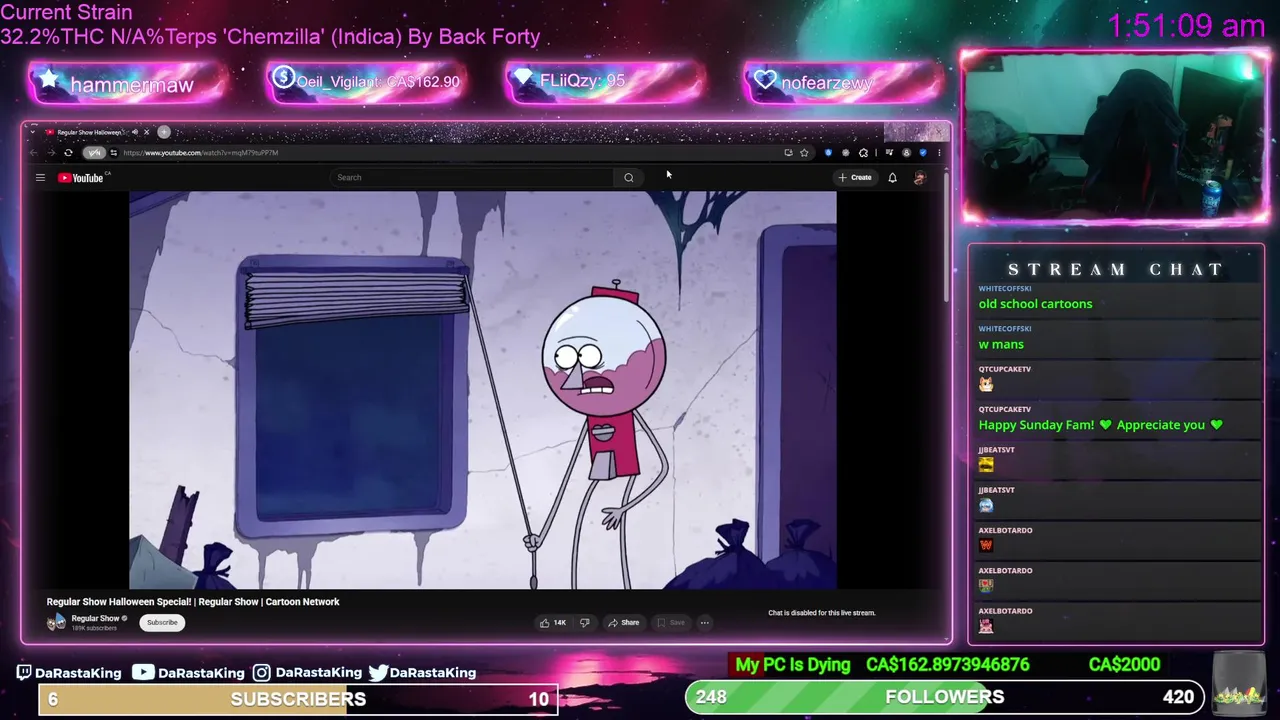
Task: Click the '189K subscribers' text
Action: pos(94,628)
